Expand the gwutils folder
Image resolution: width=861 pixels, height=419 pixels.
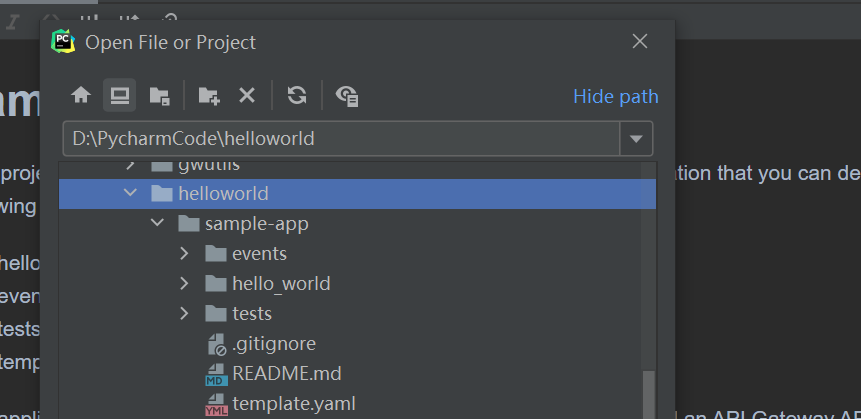130,164
